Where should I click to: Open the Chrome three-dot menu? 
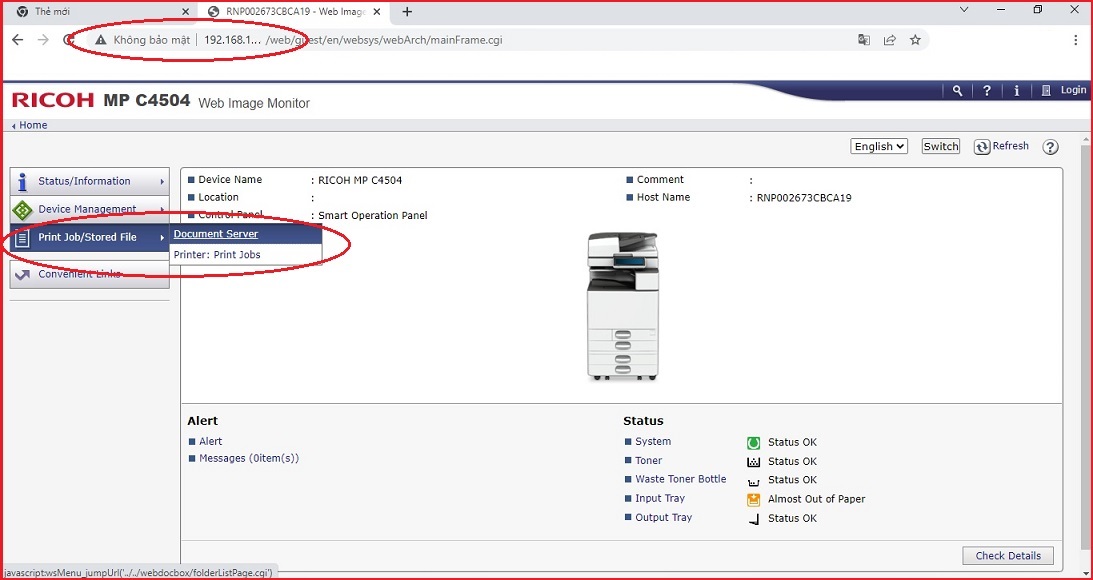point(1076,40)
